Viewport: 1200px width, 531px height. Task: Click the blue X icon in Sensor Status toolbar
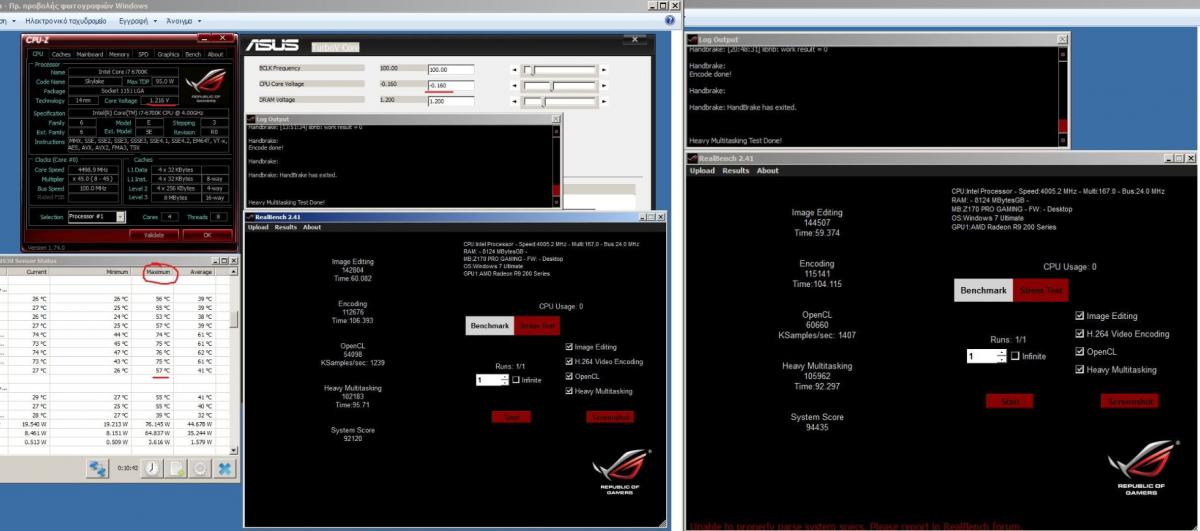click(x=225, y=468)
